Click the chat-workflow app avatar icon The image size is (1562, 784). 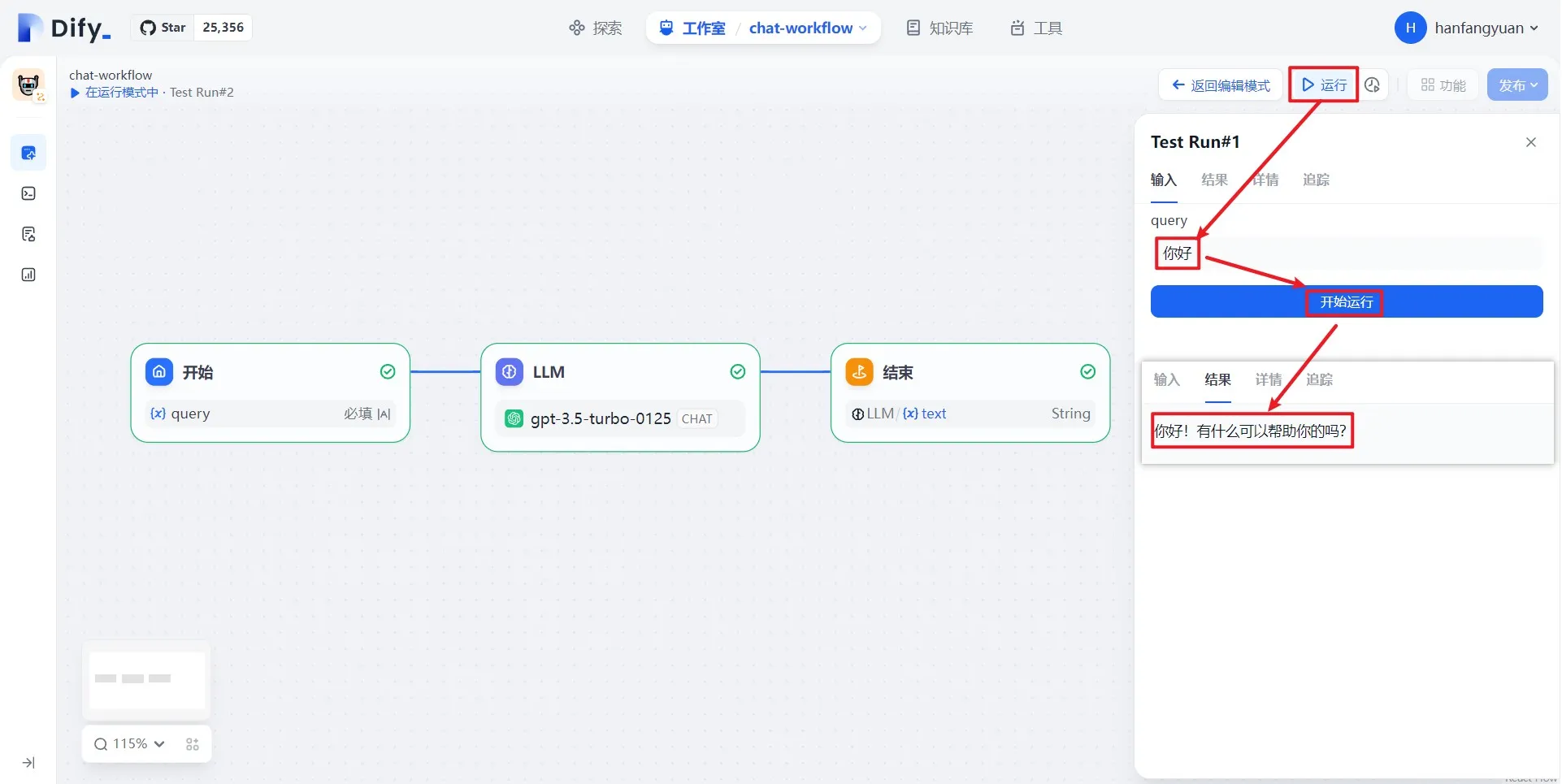28,84
